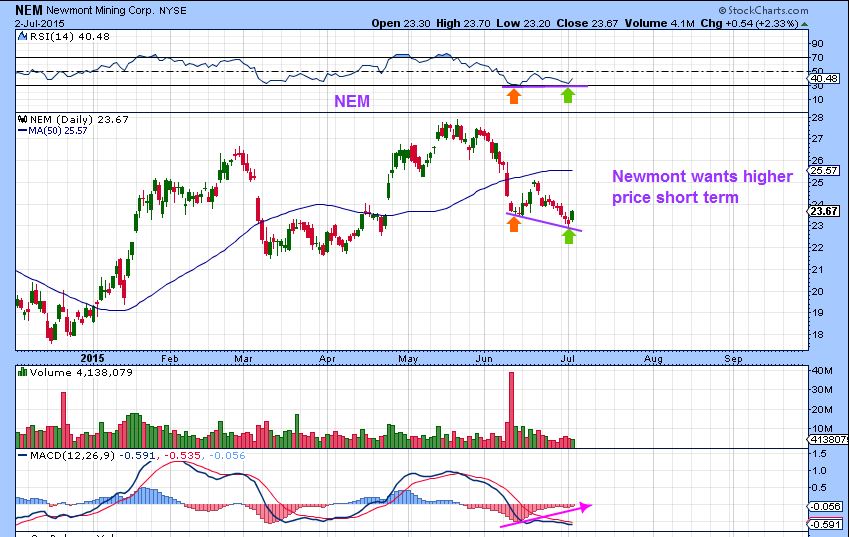Click the 40.48 RSI value tag on axis
Viewport: 849px width, 537px height.
pyautogui.click(x=824, y=78)
